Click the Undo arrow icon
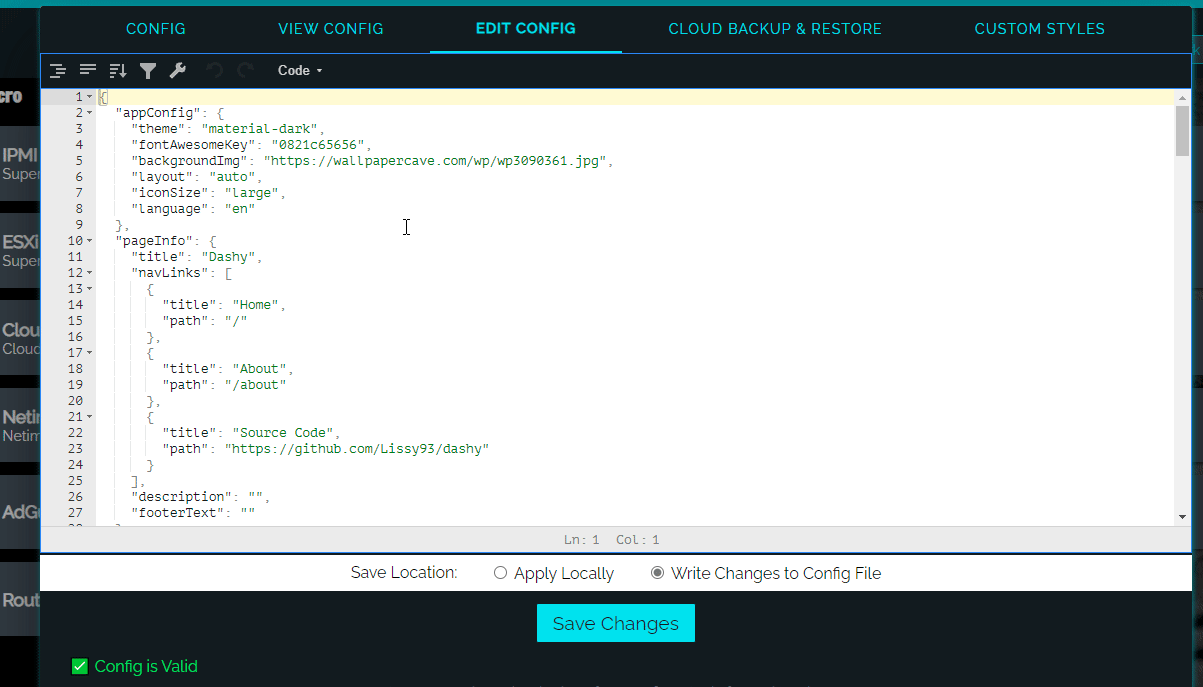1203x687 pixels. (x=214, y=70)
